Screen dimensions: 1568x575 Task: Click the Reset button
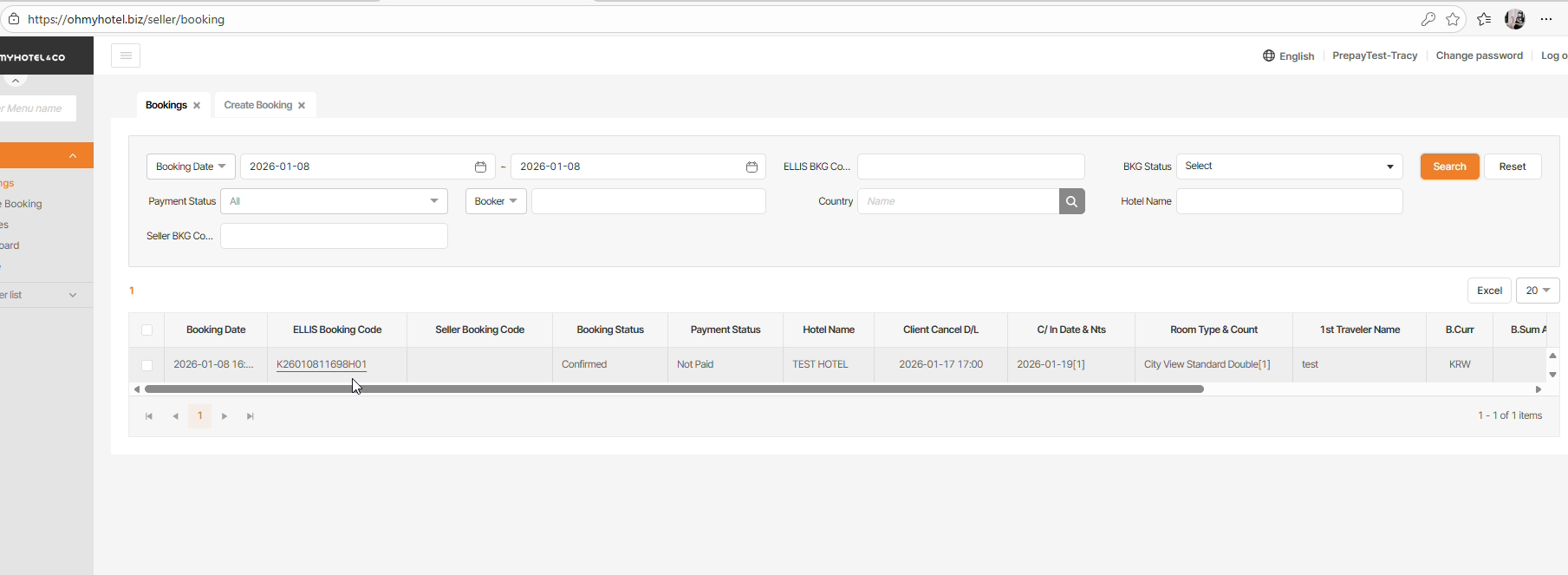coord(1513,167)
